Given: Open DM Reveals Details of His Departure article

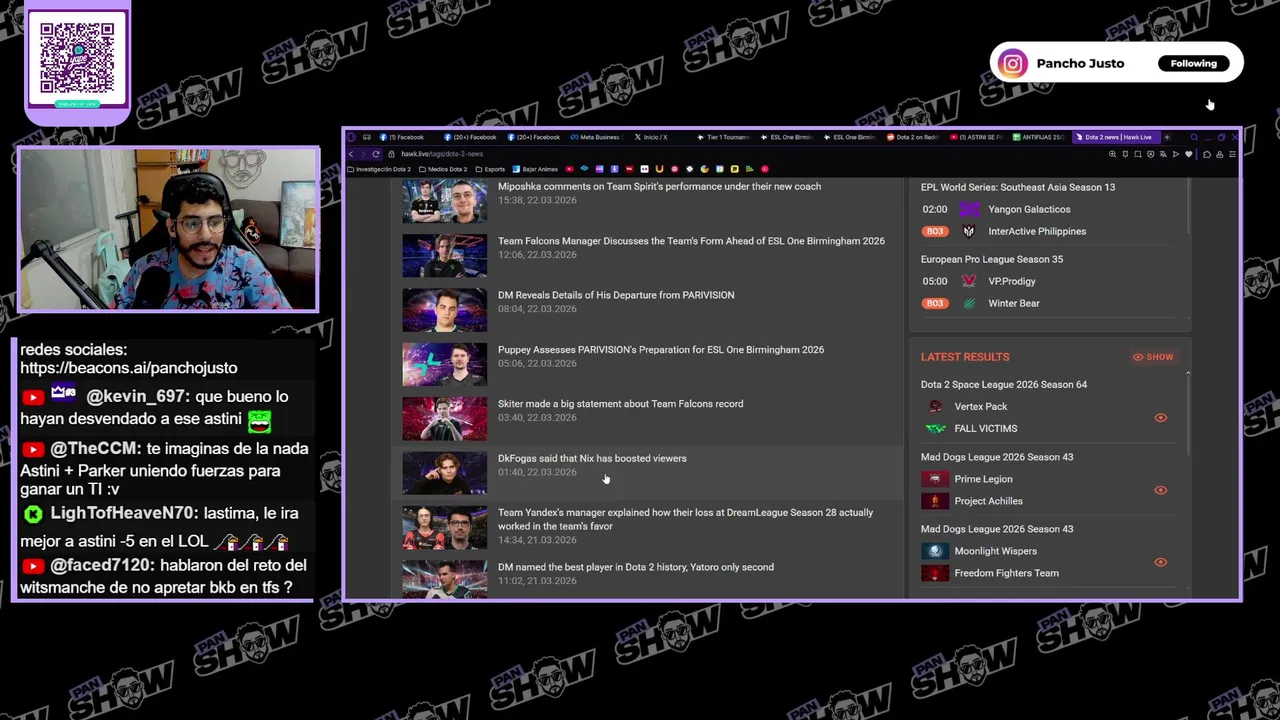Looking at the screenshot, I should click(616, 295).
